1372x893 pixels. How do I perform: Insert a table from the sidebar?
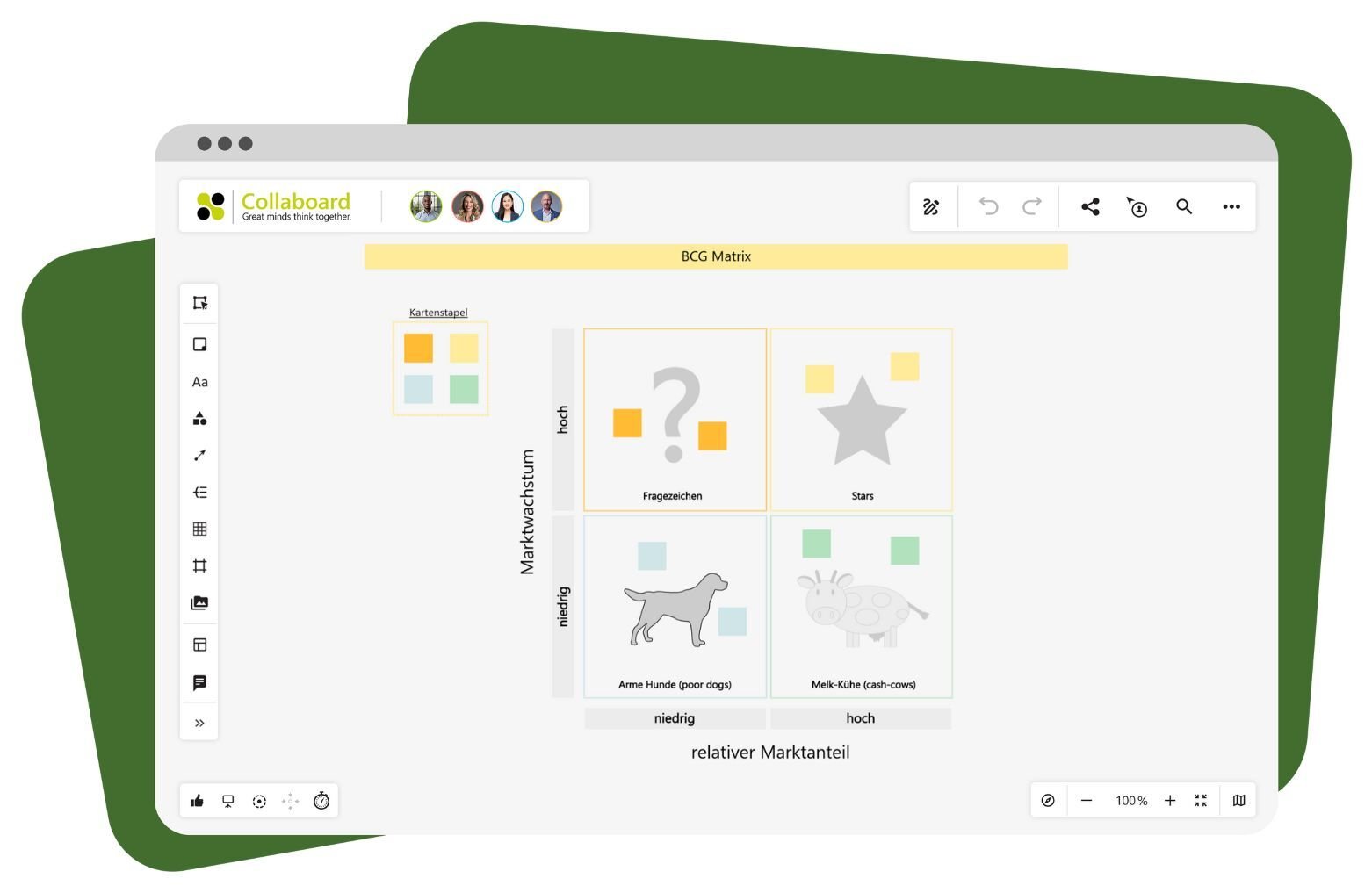tap(199, 529)
